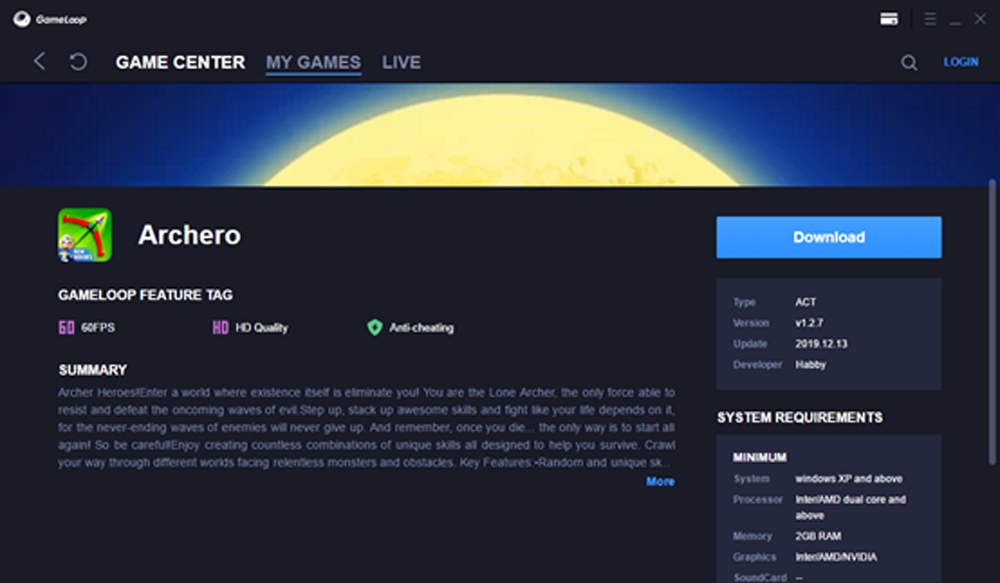Click the Type value ACT

[x=805, y=302]
